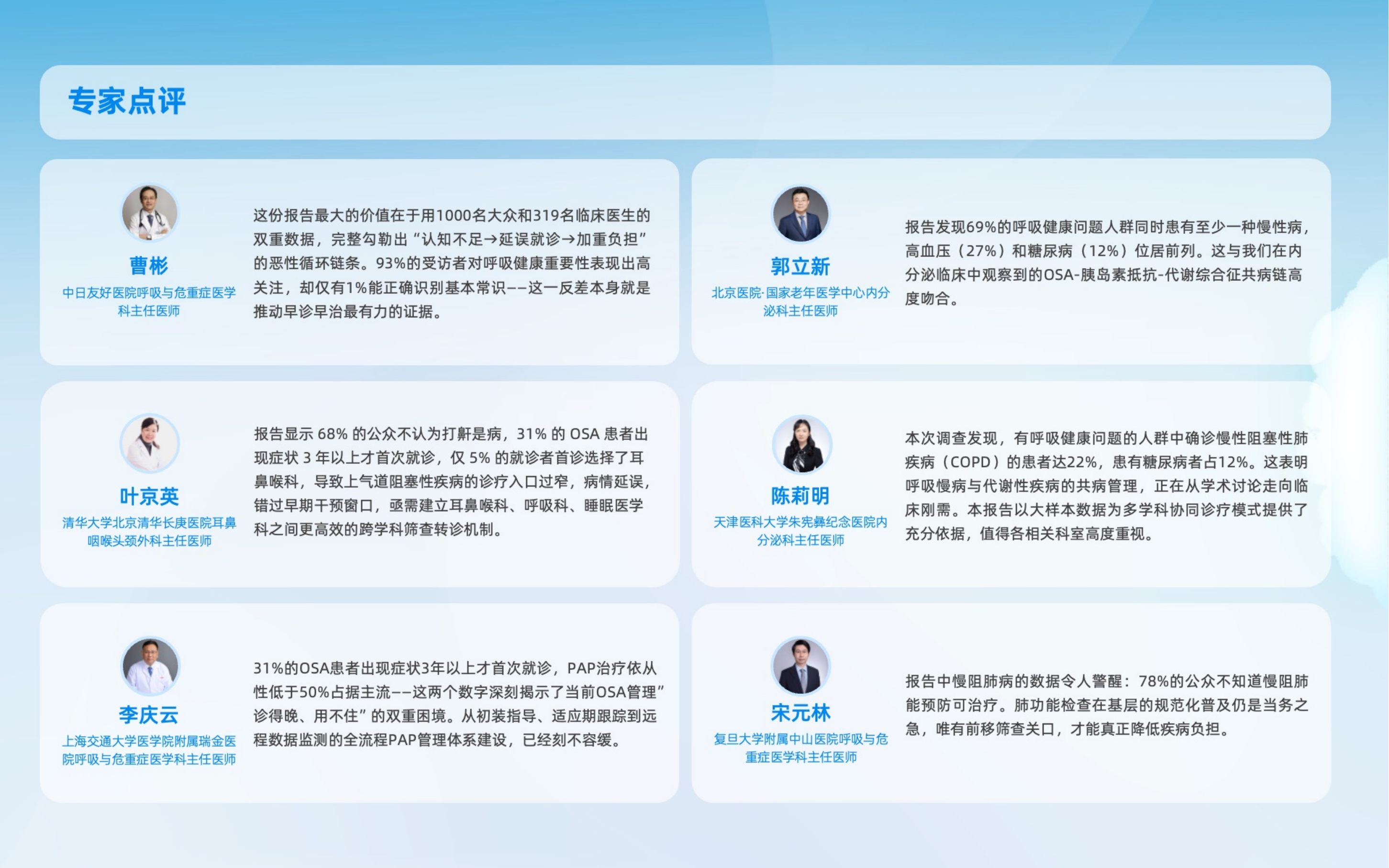
Task: Click the name 宋元林
Action: pos(800,713)
